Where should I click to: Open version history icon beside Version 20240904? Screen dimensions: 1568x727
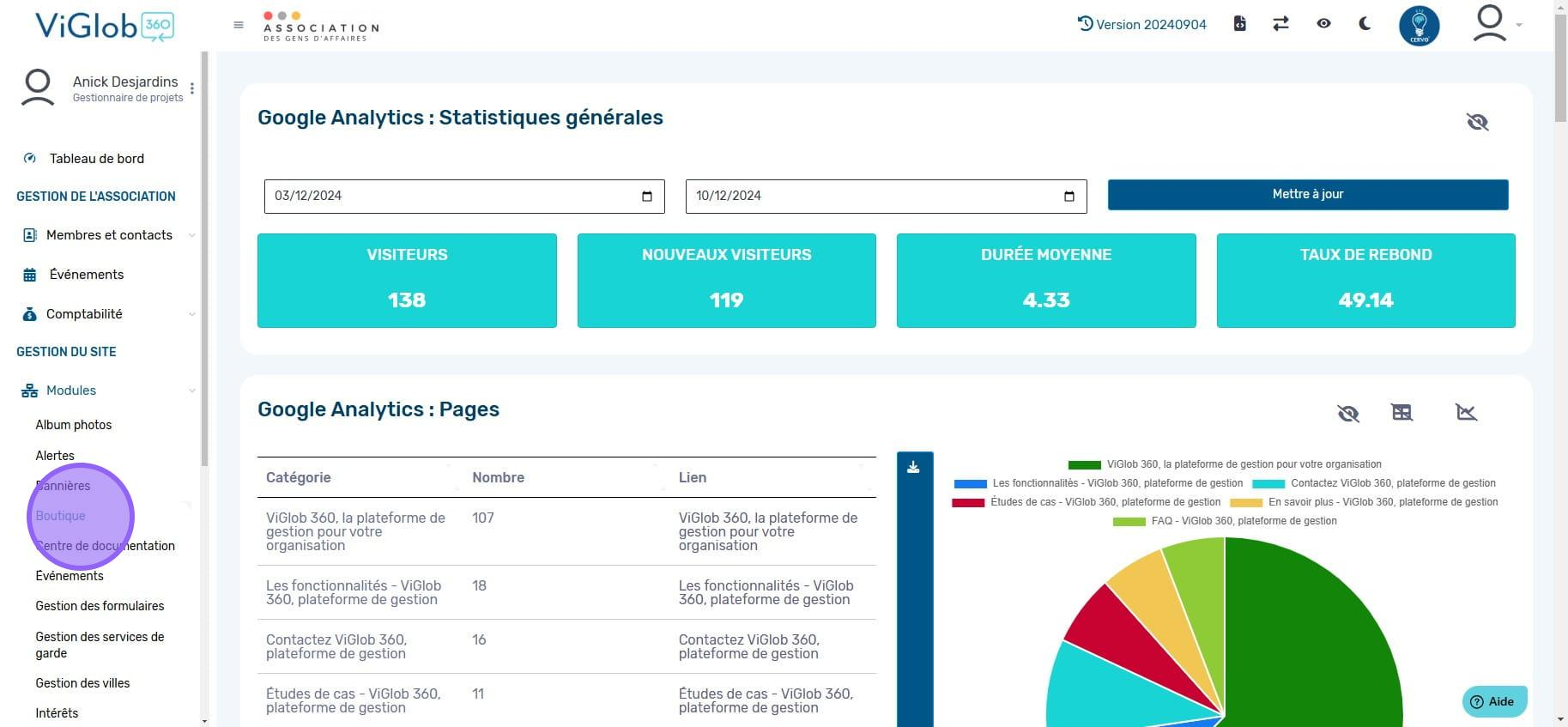(1086, 24)
